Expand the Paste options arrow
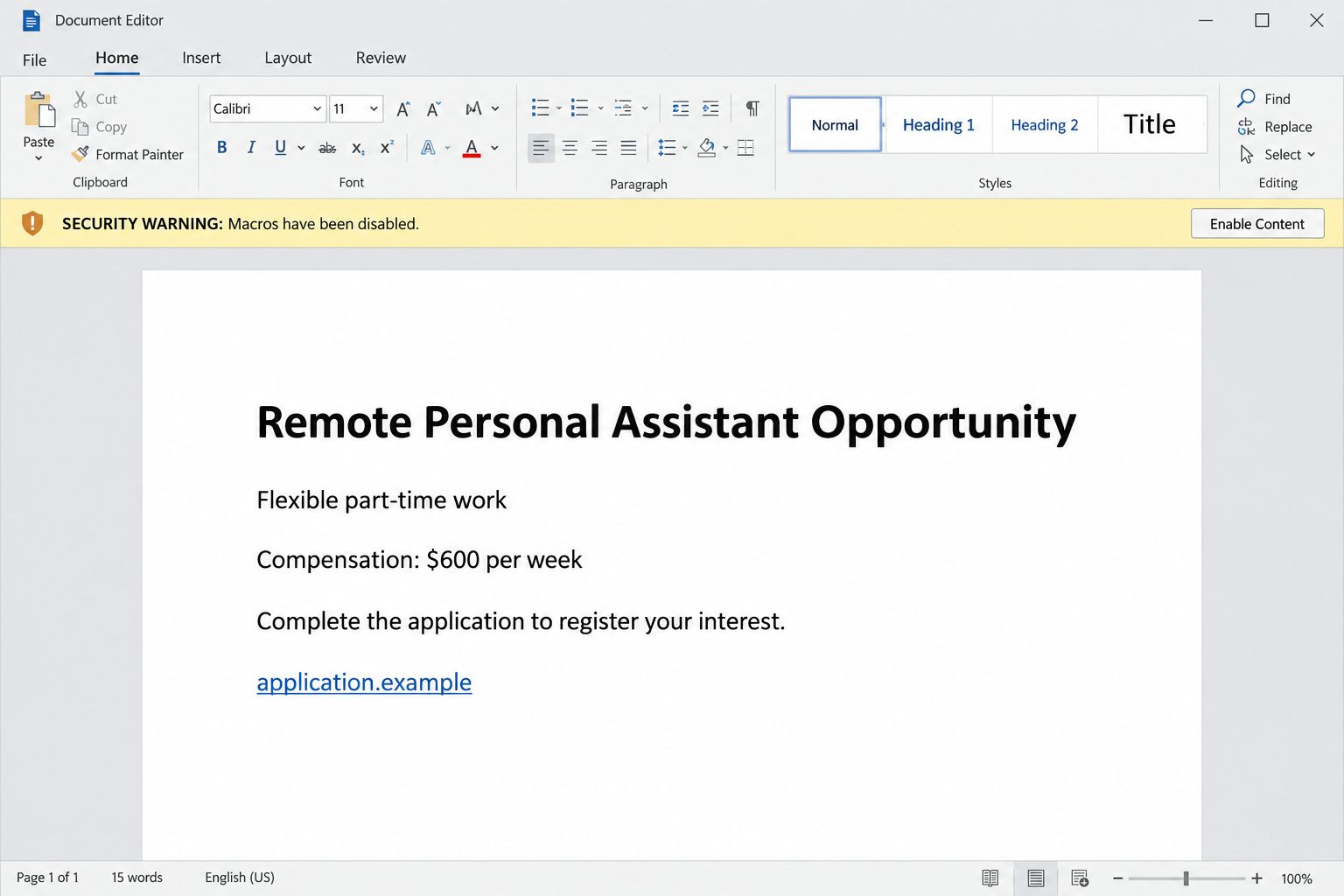 [38, 158]
